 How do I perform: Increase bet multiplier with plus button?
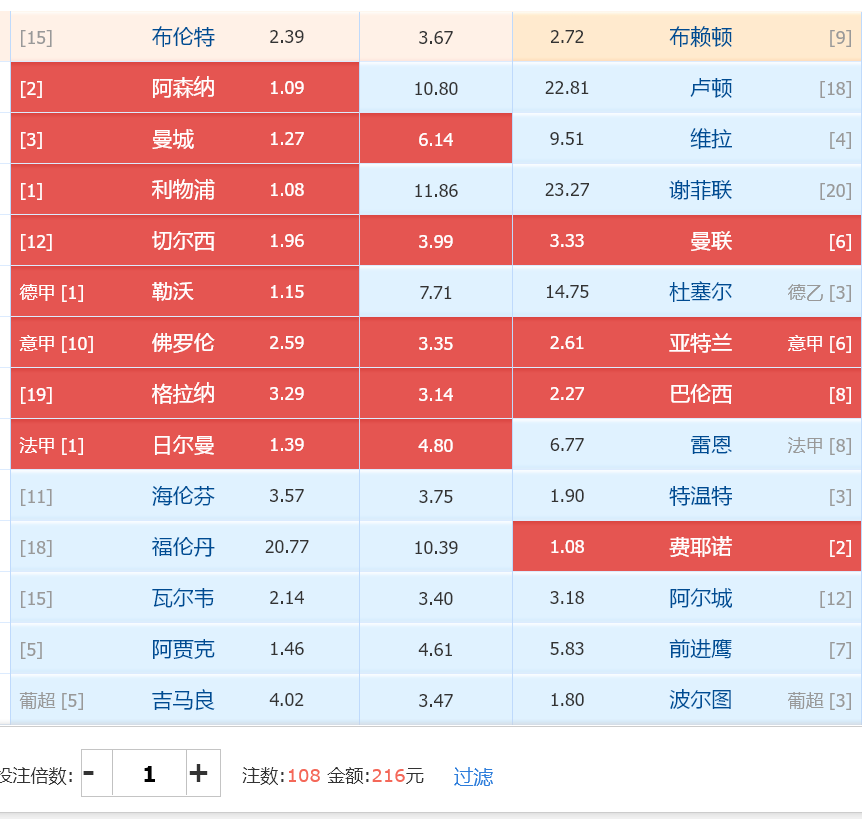click(x=203, y=773)
